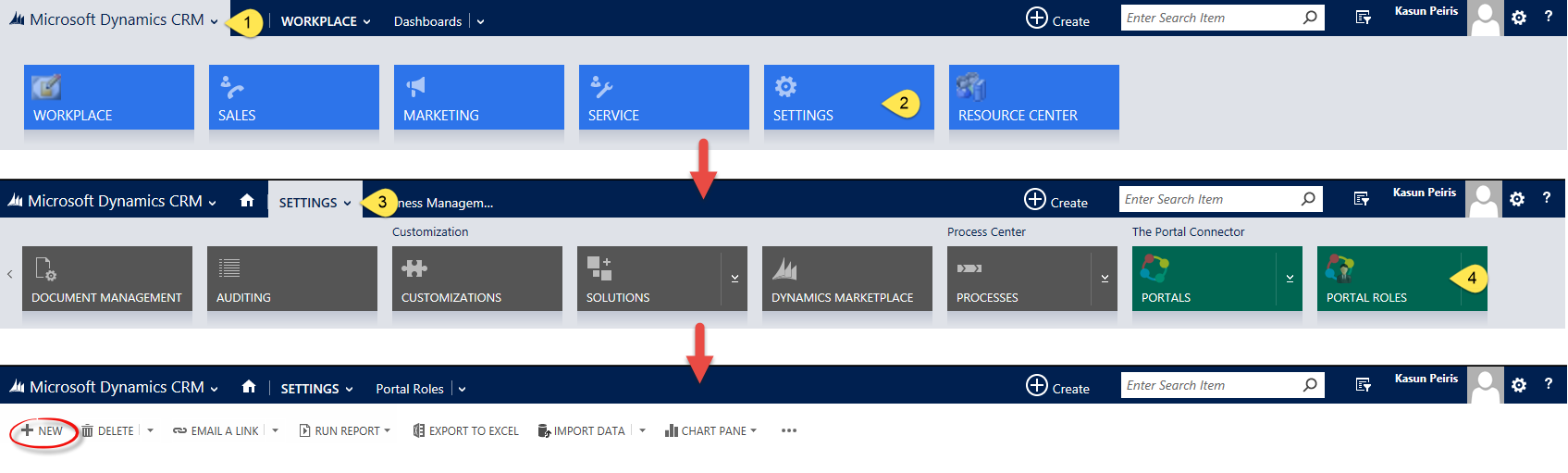Expand the SETTINGS dropdown in the middle bar
Viewport: 1568px width, 473px height.
click(348, 204)
